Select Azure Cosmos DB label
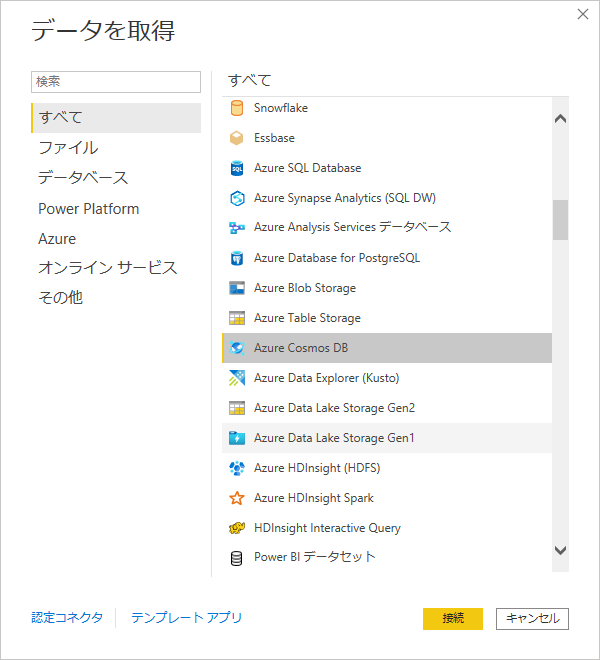 [x=301, y=348]
